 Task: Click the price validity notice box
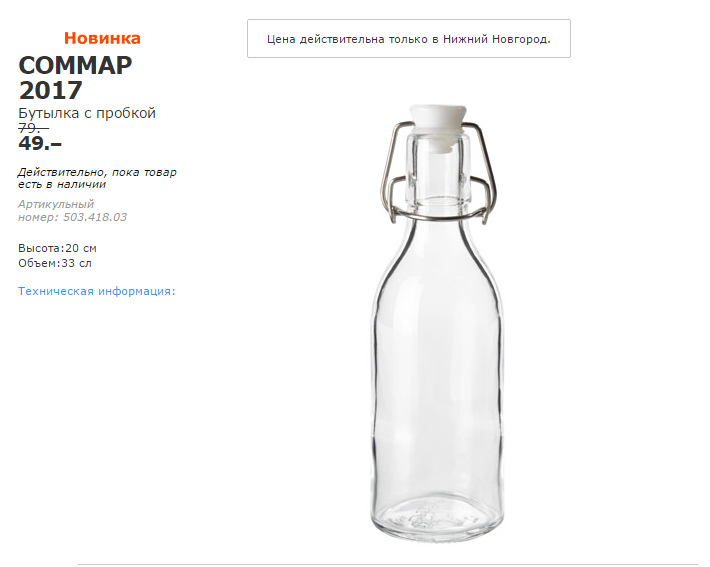click(408, 38)
